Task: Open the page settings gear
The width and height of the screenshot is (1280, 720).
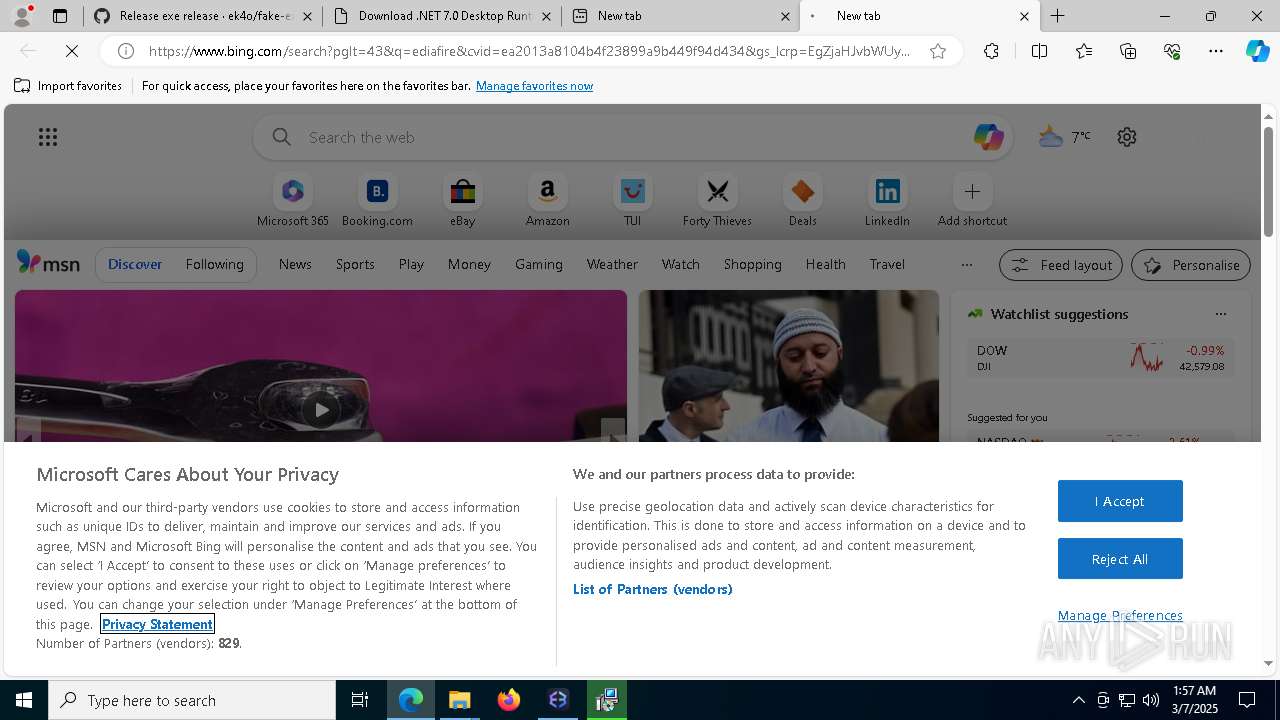Action: pyautogui.click(x=1127, y=137)
